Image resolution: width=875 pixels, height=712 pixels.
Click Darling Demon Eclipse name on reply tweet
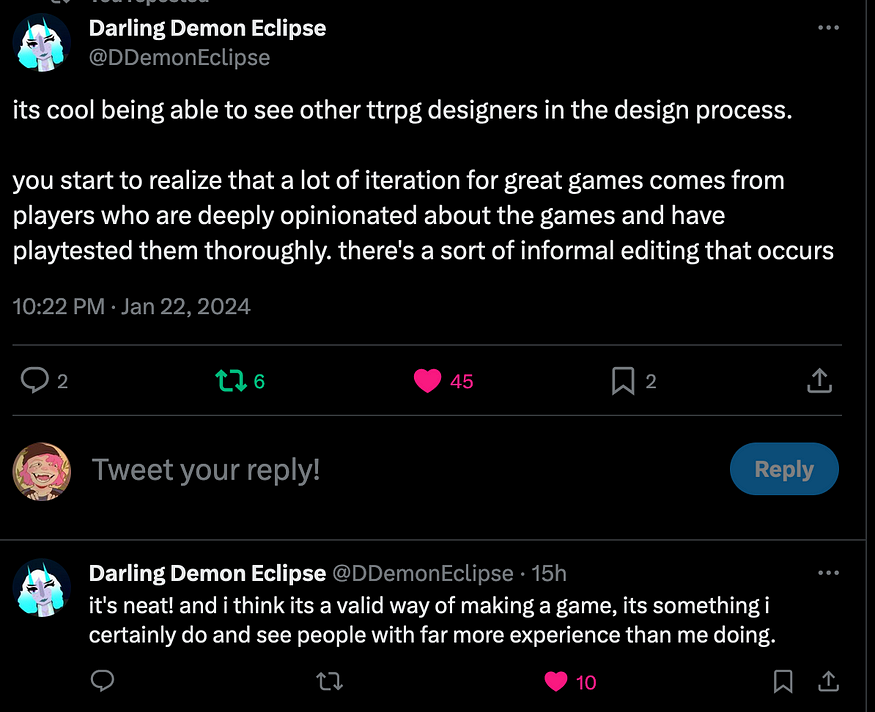(x=207, y=573)
